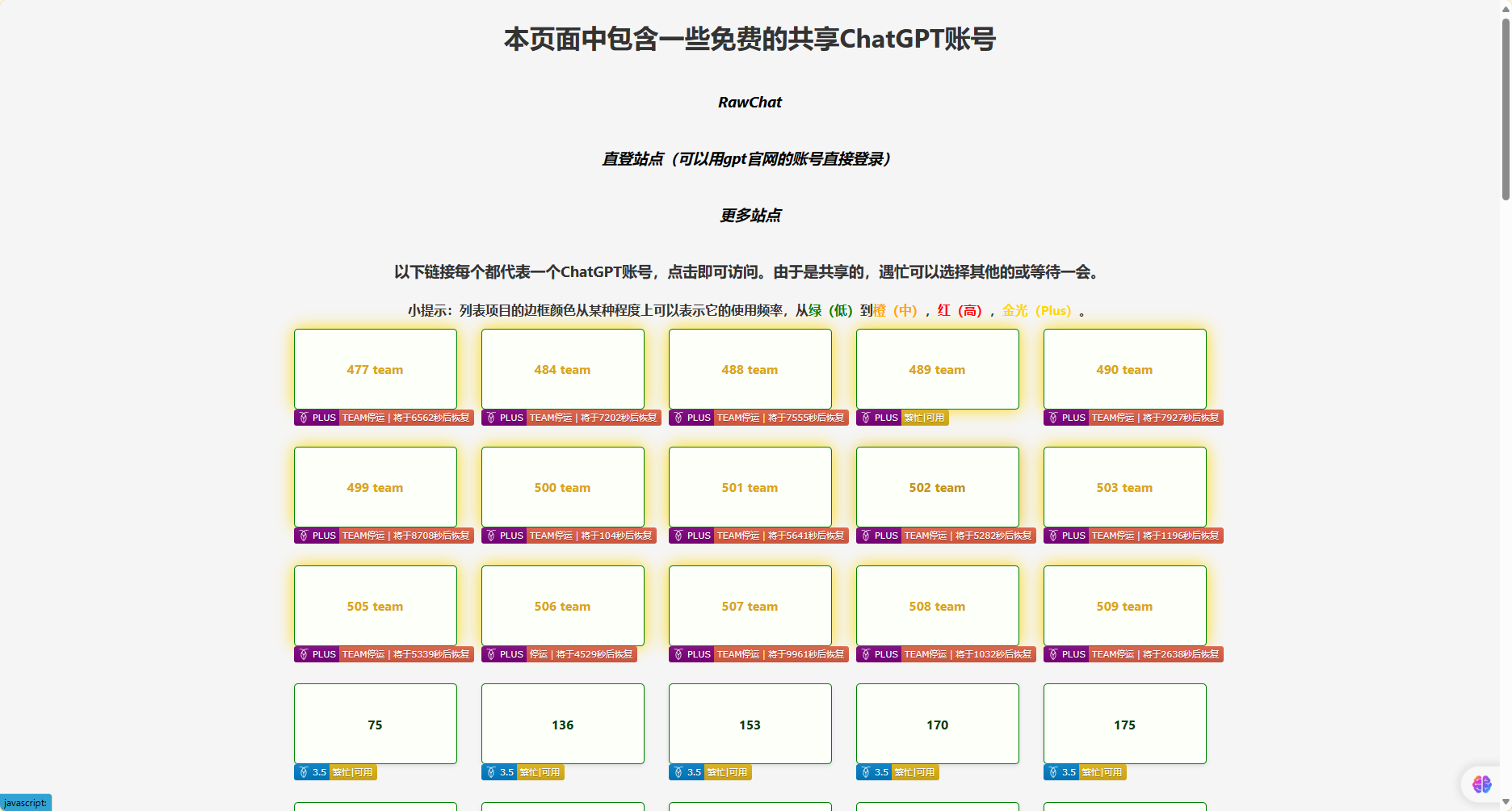
Task: Open the 509 team account card
Action: pos(1125,606)
